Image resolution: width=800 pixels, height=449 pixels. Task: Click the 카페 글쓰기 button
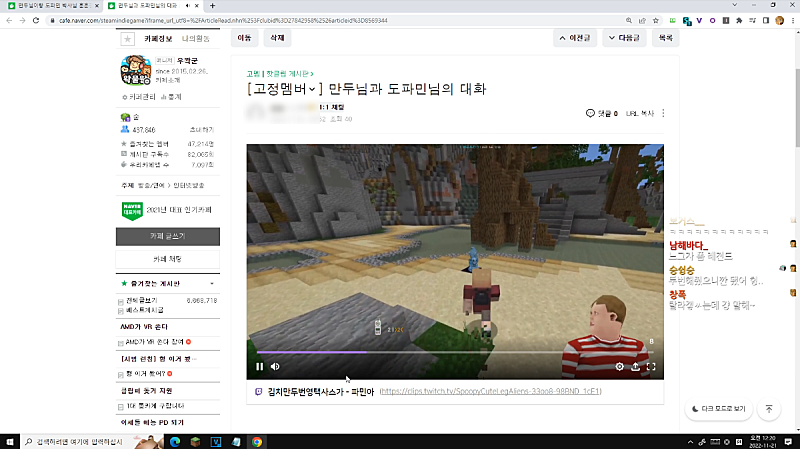tap(167, 236)
